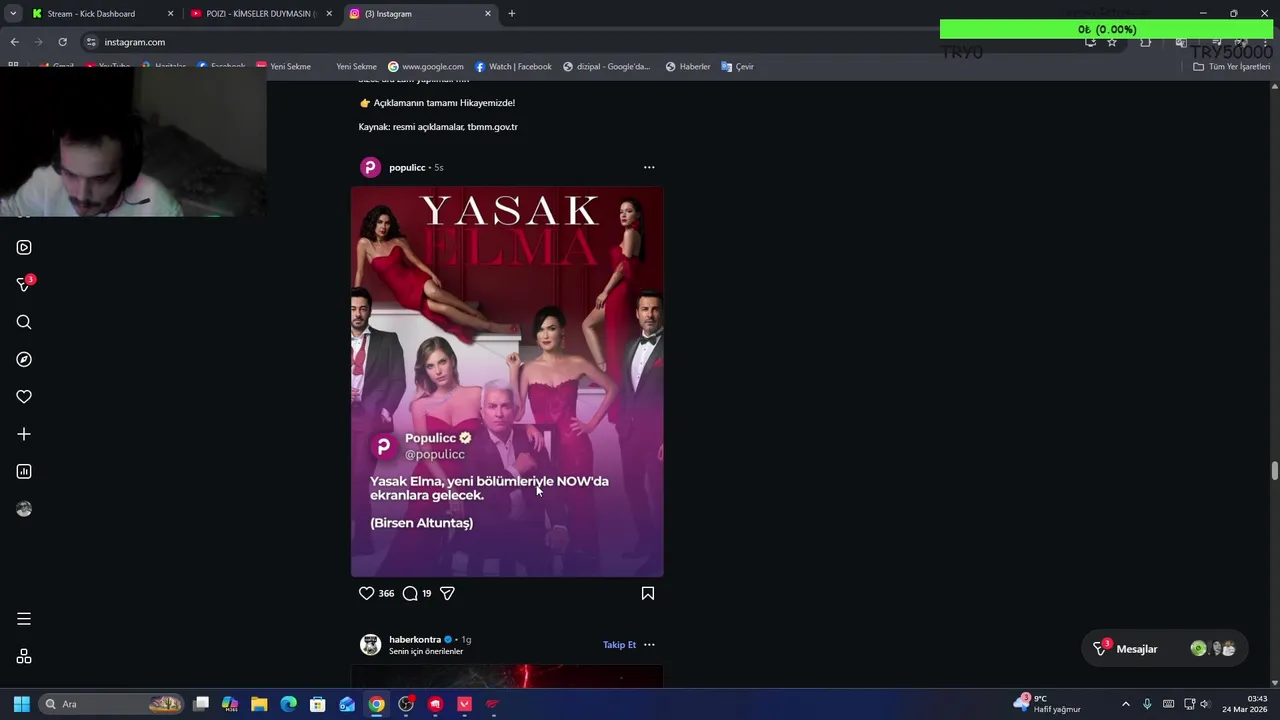This screenshot has height=720, width=1280.
Task: Reload the Instagram page
Action: tap(62, 42)
